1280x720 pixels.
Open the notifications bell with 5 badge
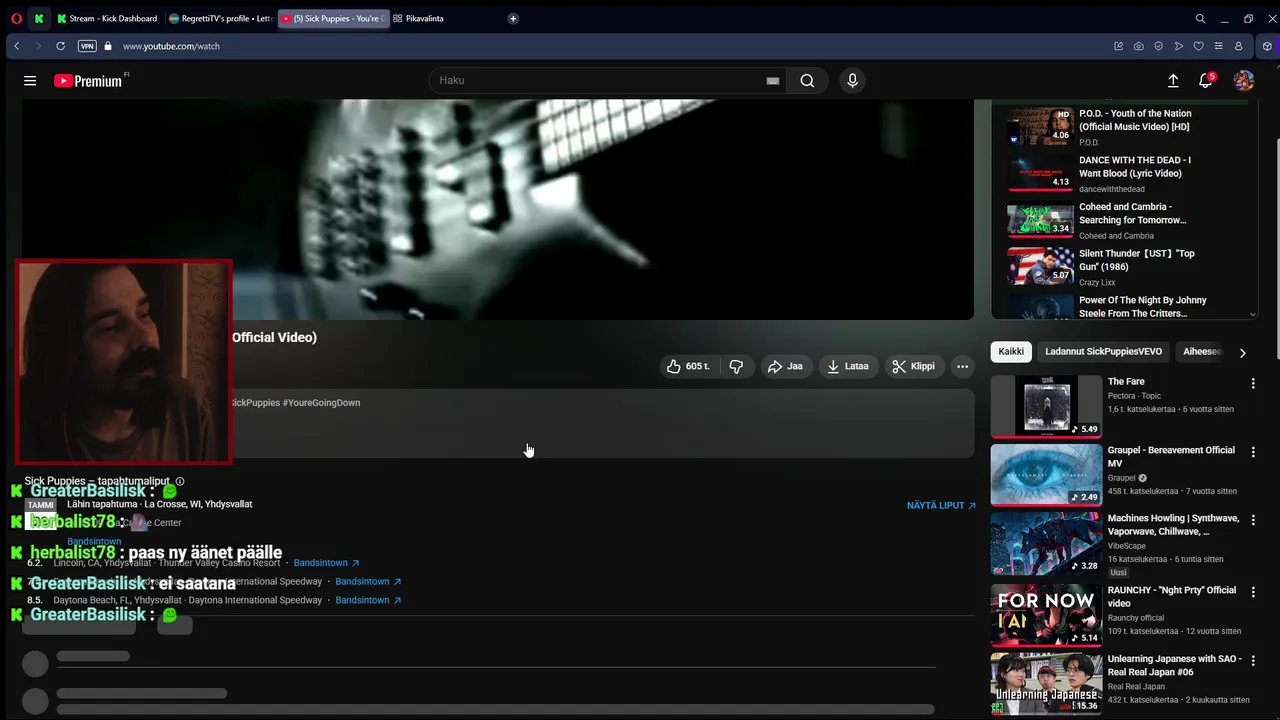(1207, 80)
